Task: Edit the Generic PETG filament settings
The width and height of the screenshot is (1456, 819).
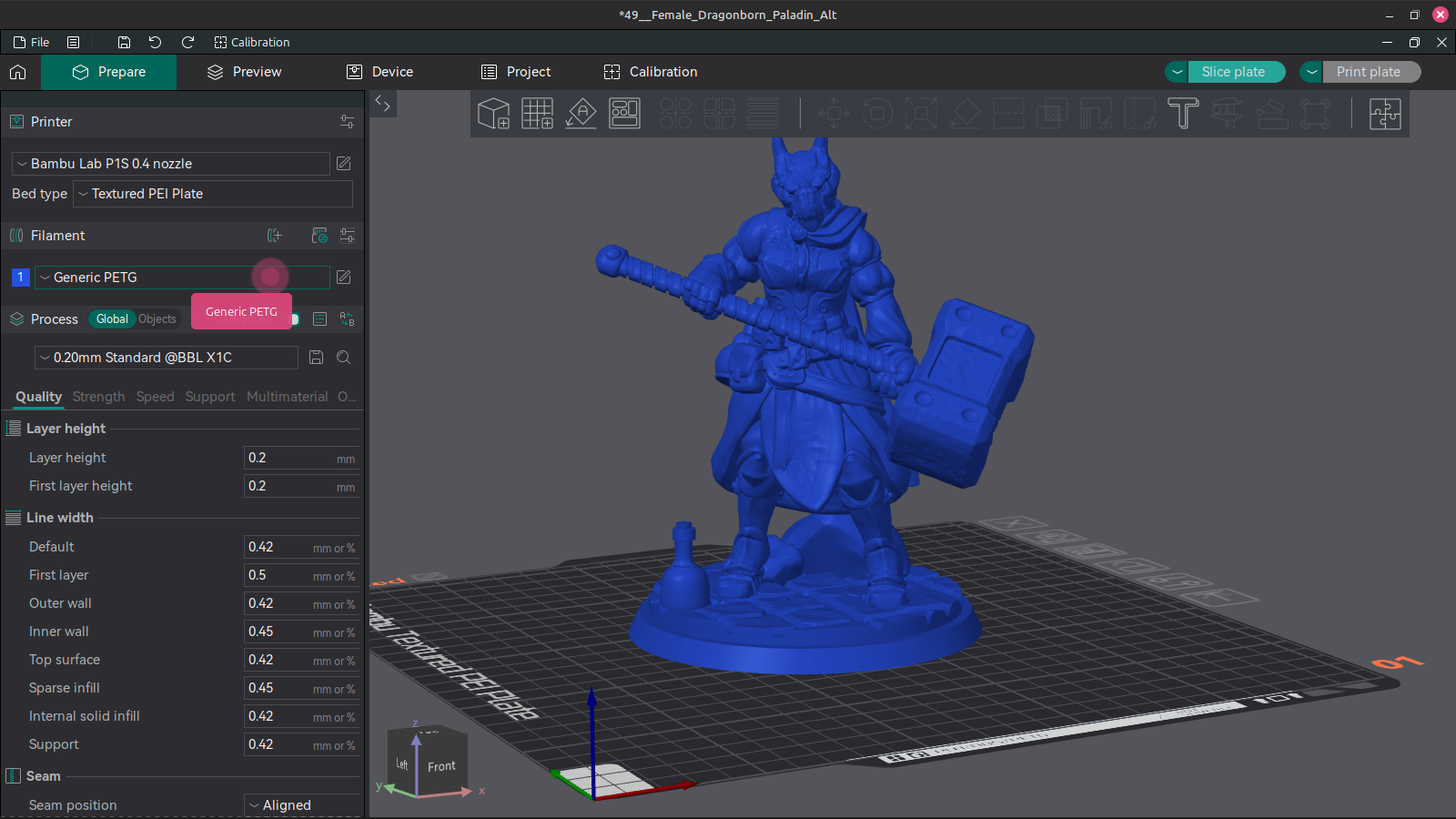Action: point(343,278)
